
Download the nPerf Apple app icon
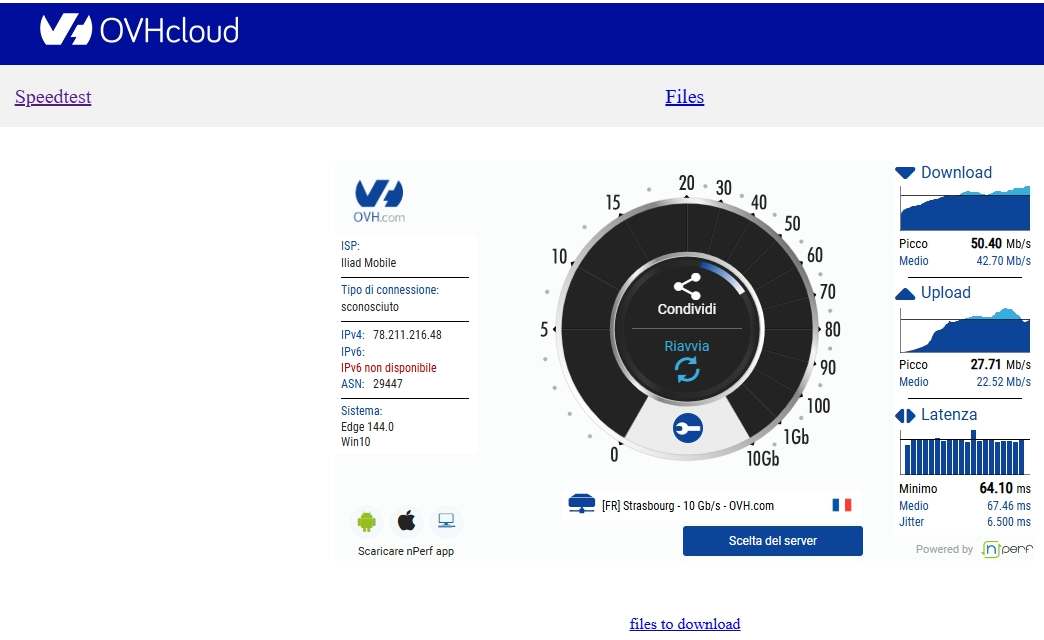[406, 521]
